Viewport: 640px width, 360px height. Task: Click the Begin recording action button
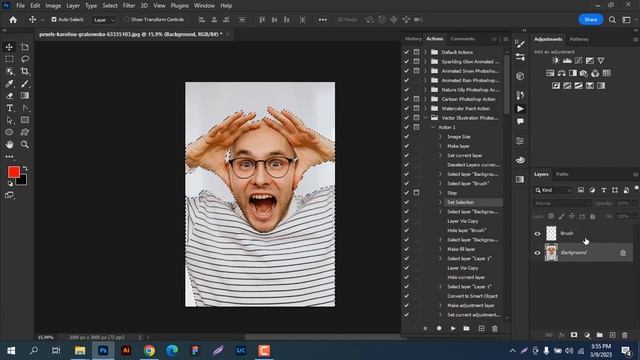pyautogui.click(x=439, y=328)
